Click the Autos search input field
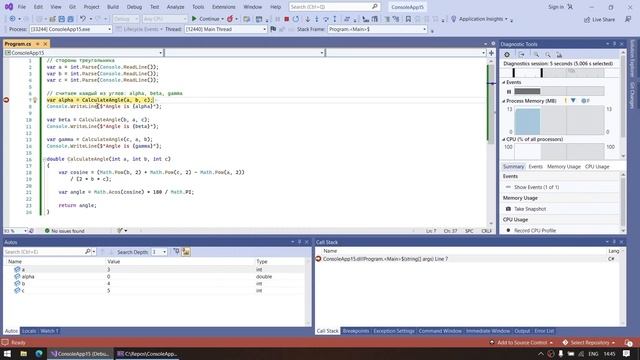 click(x=44, y=252)
